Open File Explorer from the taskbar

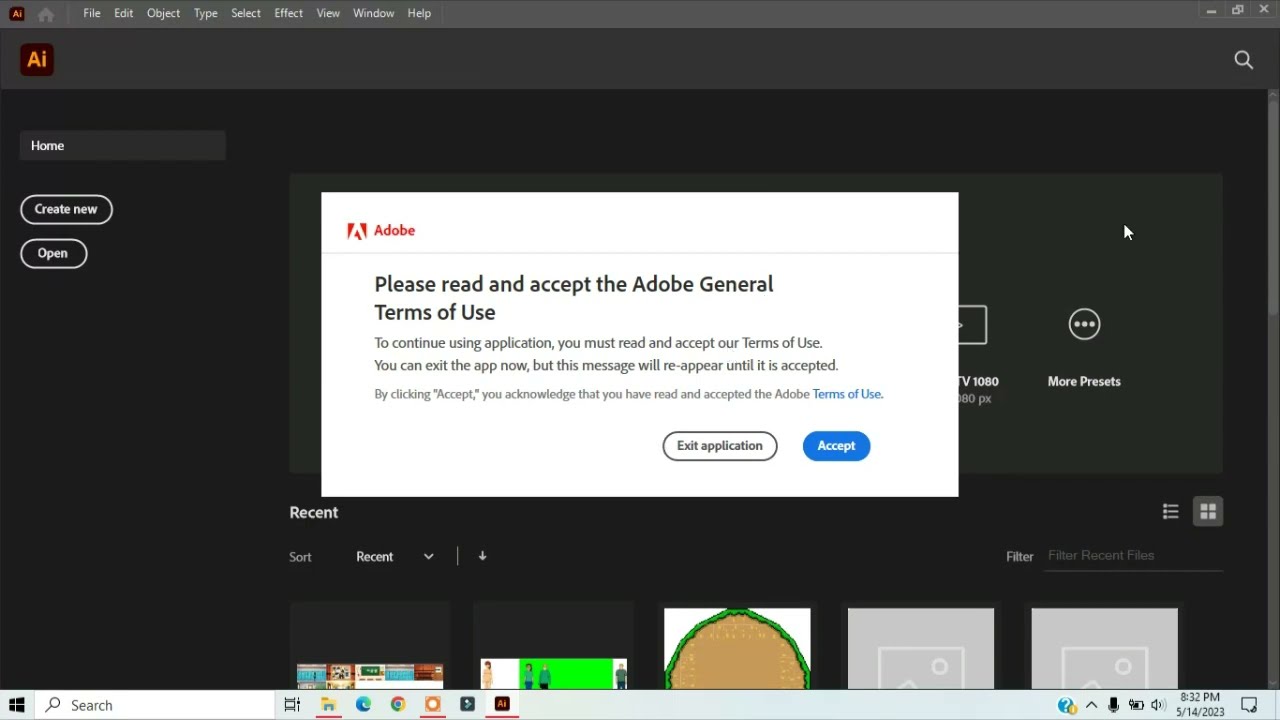point(328,705)
